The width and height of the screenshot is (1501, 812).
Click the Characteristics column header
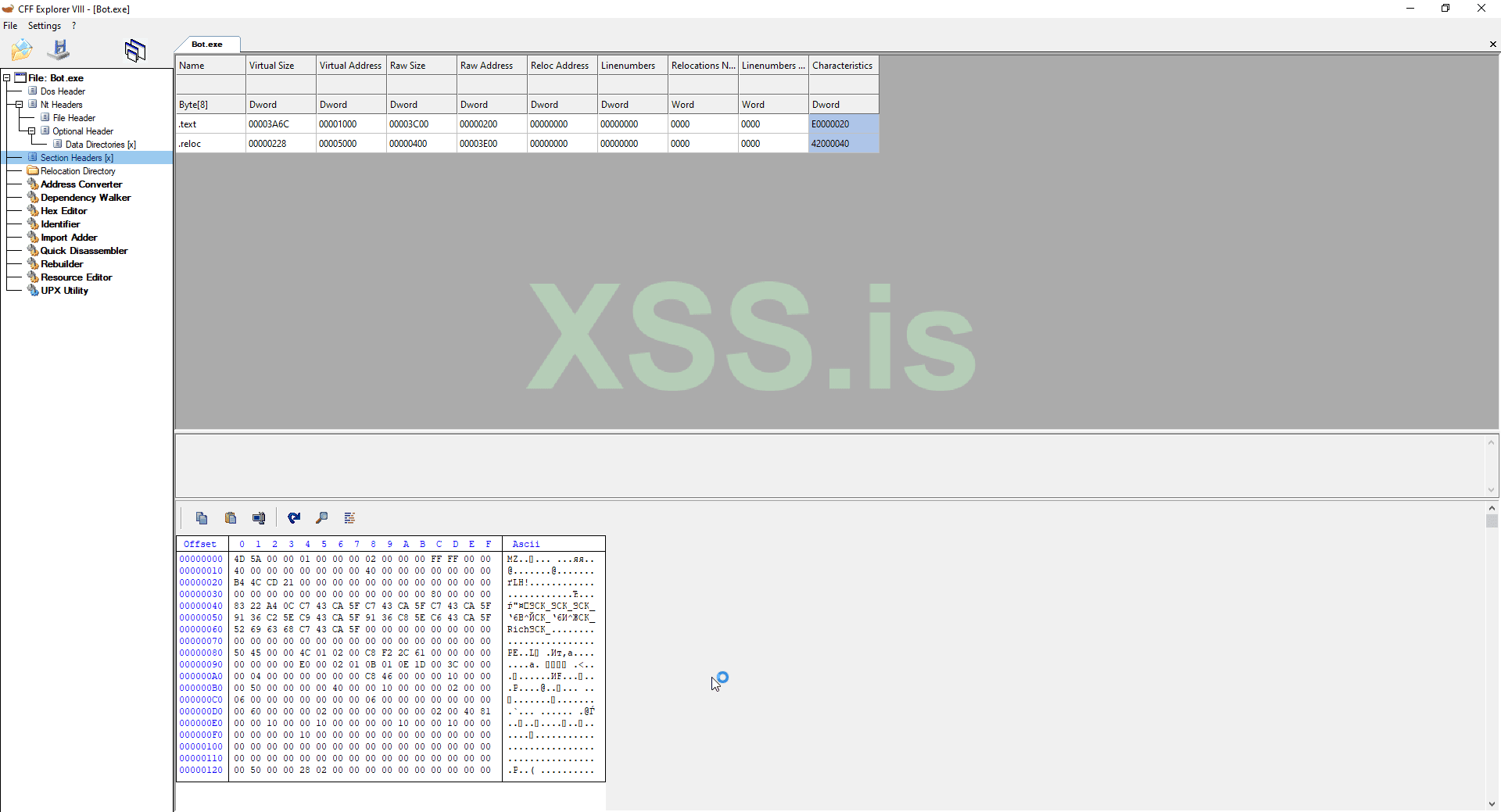(x=844, y=66)
